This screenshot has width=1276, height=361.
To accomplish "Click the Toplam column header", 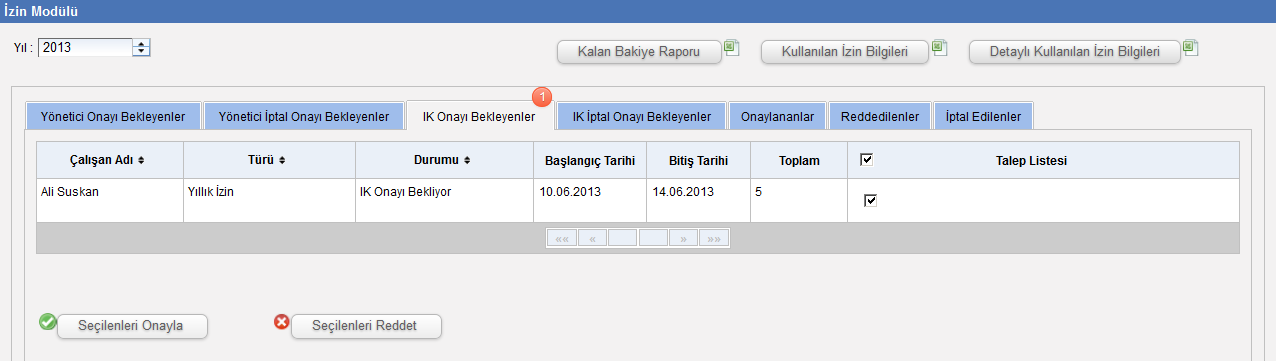I will 799,160.
